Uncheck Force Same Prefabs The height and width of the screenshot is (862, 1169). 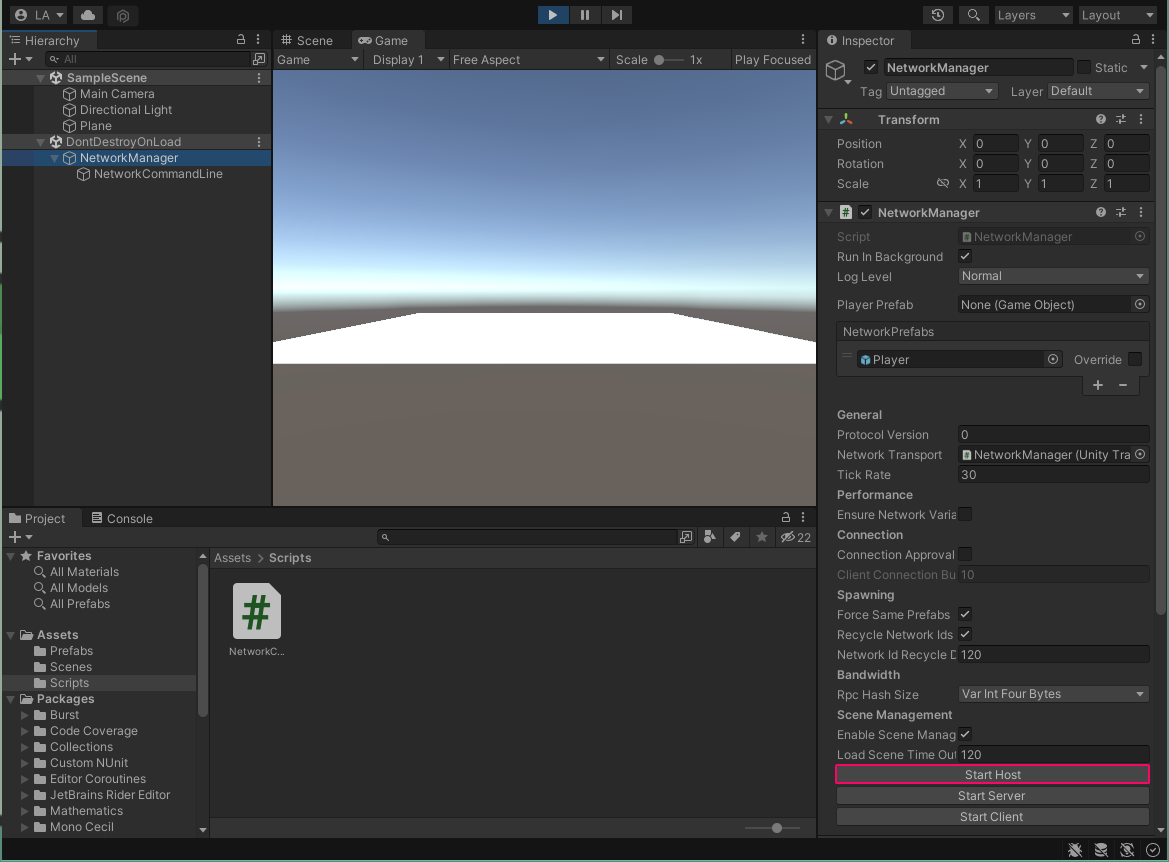964,614
